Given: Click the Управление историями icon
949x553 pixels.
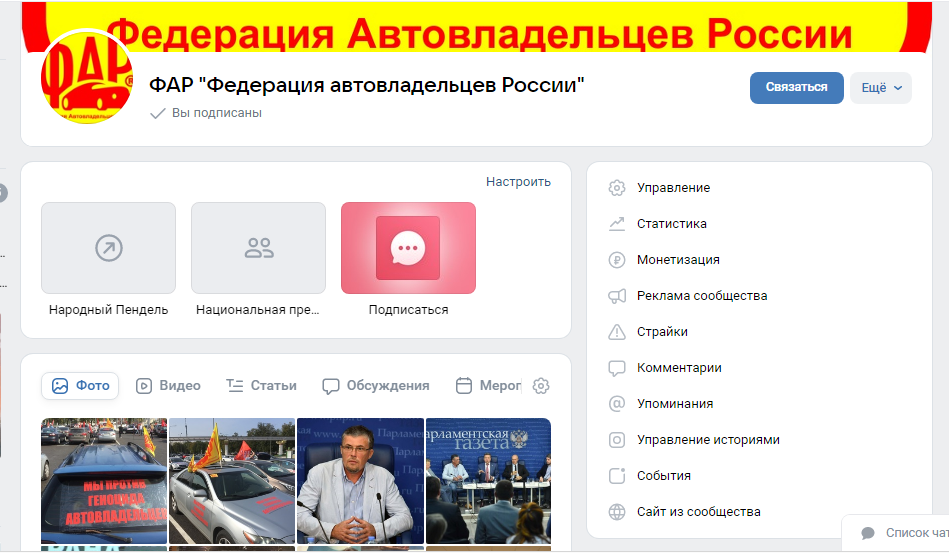Looking at the screenshot, I should coord(616,440).
